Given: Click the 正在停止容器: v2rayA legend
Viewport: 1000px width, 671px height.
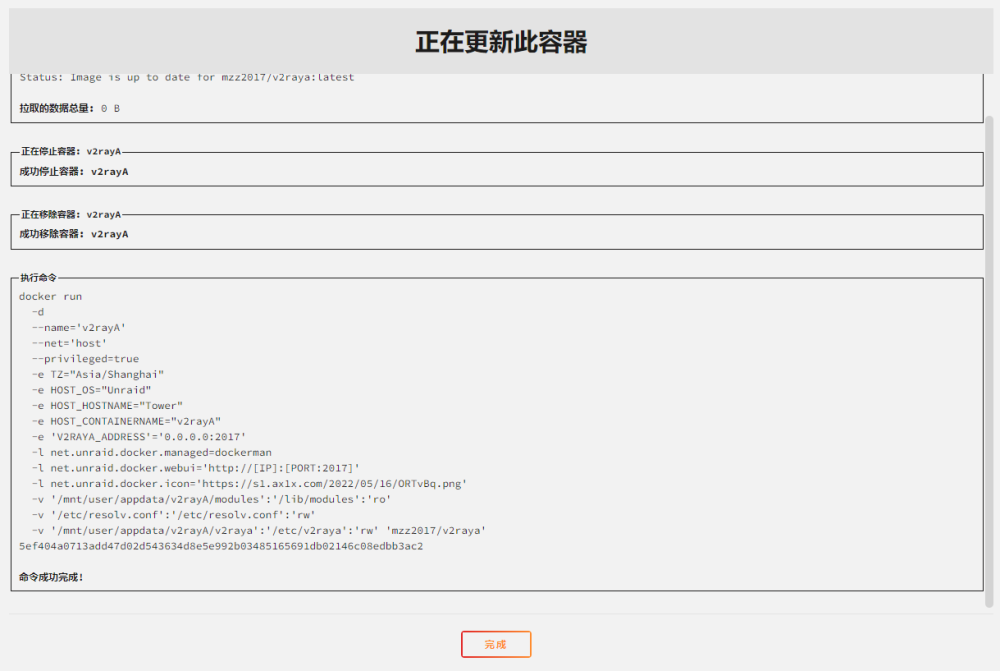Looking at the screenshot, I should [x=71, y=151].
